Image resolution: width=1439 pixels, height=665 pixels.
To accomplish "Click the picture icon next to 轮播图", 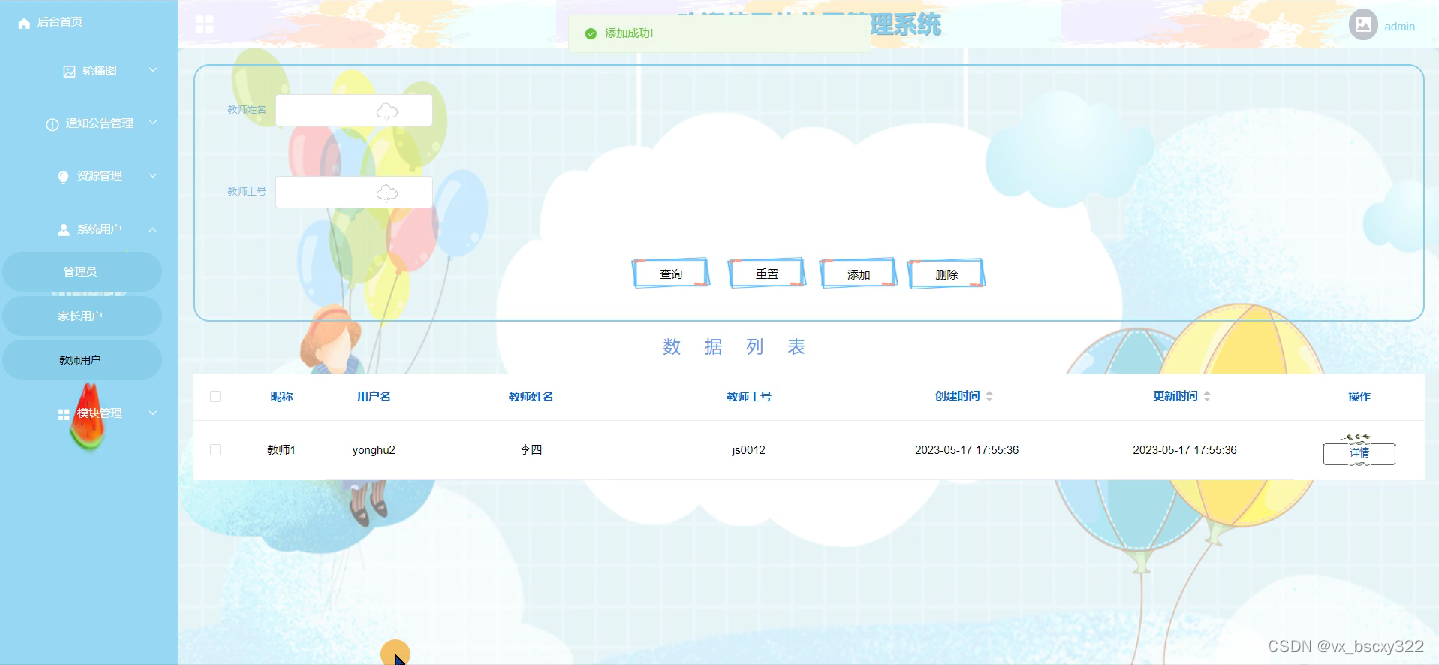I will click(69, 71).
